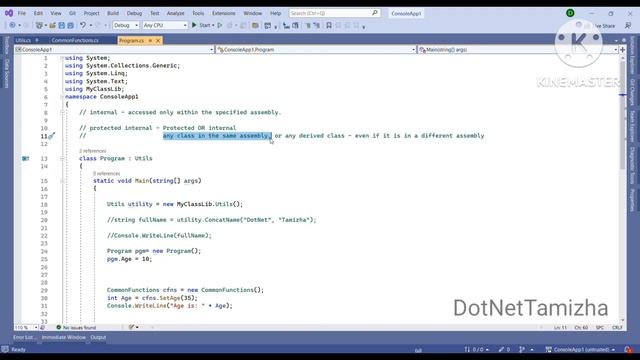Click the code cleanup brush icon
The height and width of the screenshot is (360, 640).
131,327
